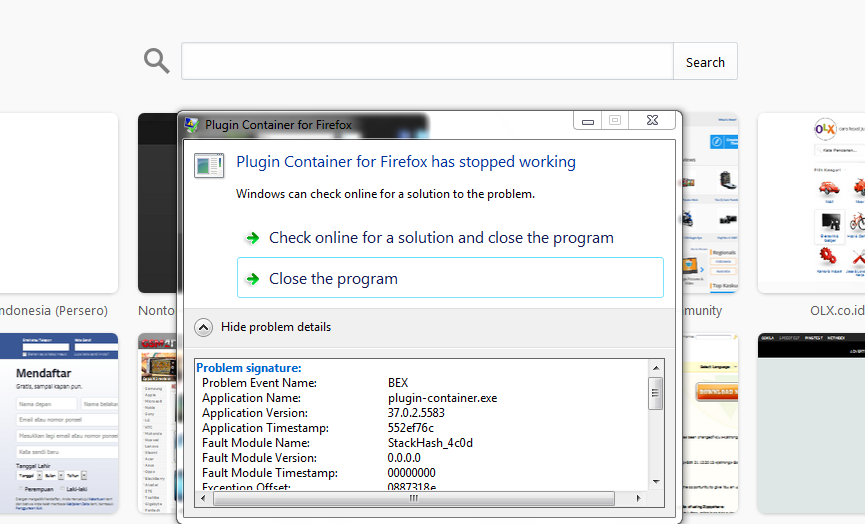Close the Plugin Container dialog
Screen dimensions: 865x524
click(652, 120)
